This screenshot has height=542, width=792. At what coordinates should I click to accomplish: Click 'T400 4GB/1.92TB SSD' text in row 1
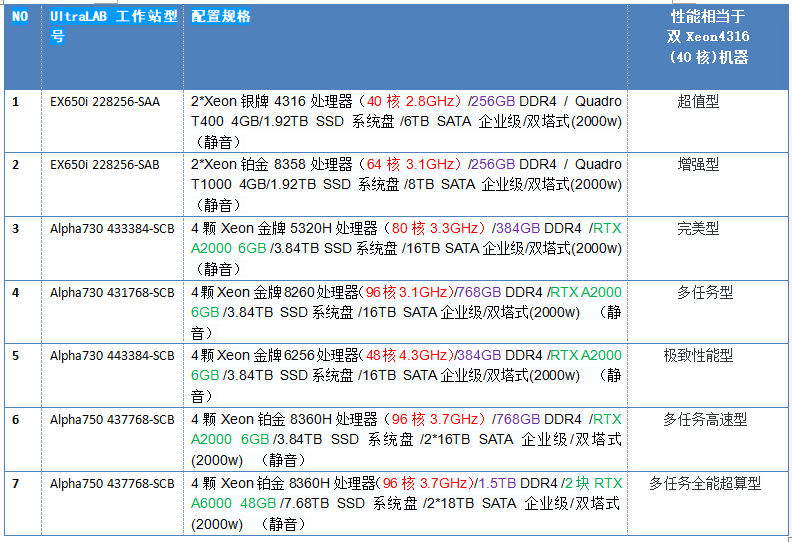click(267, 122)
